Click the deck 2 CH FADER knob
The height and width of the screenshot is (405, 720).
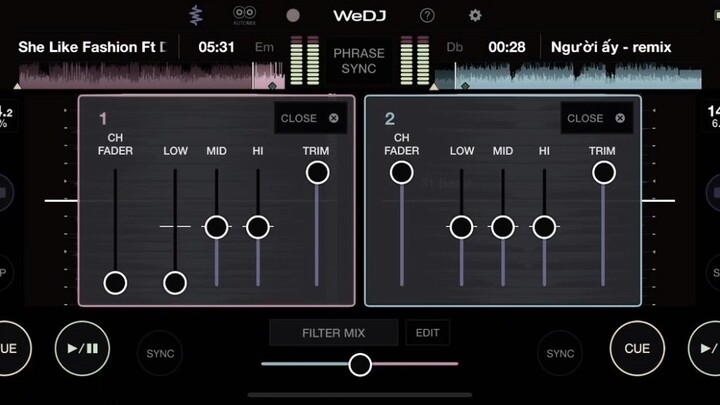click(402, 173)
